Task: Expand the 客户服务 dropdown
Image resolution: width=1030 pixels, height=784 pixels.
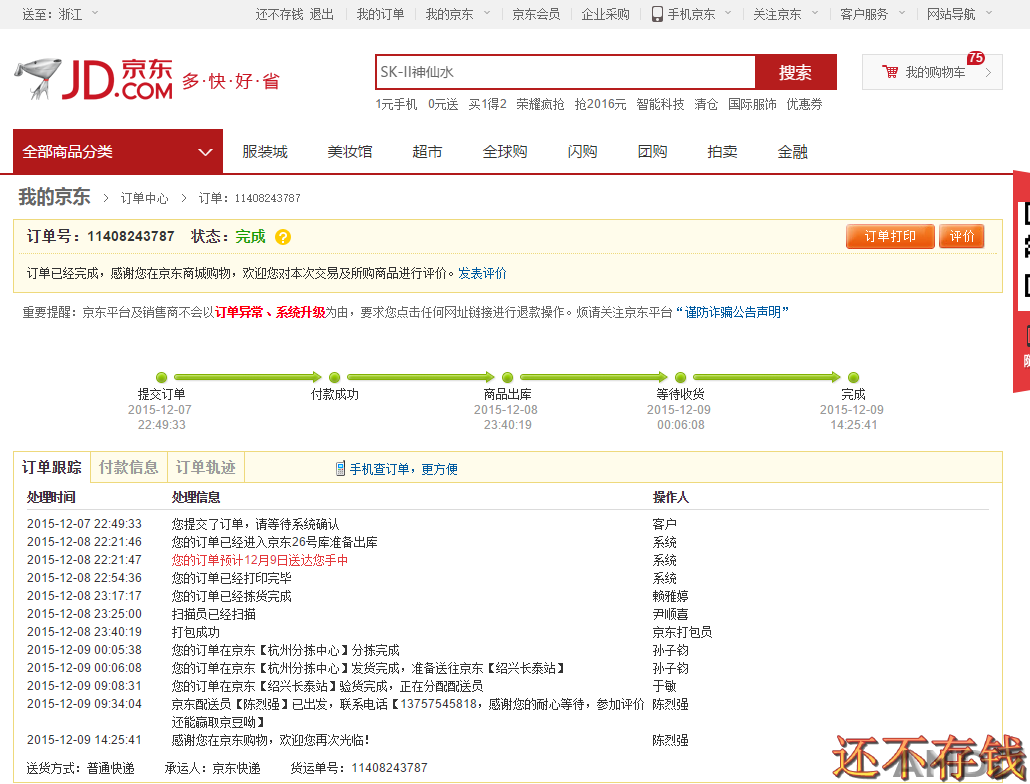Action: point(902,12)
